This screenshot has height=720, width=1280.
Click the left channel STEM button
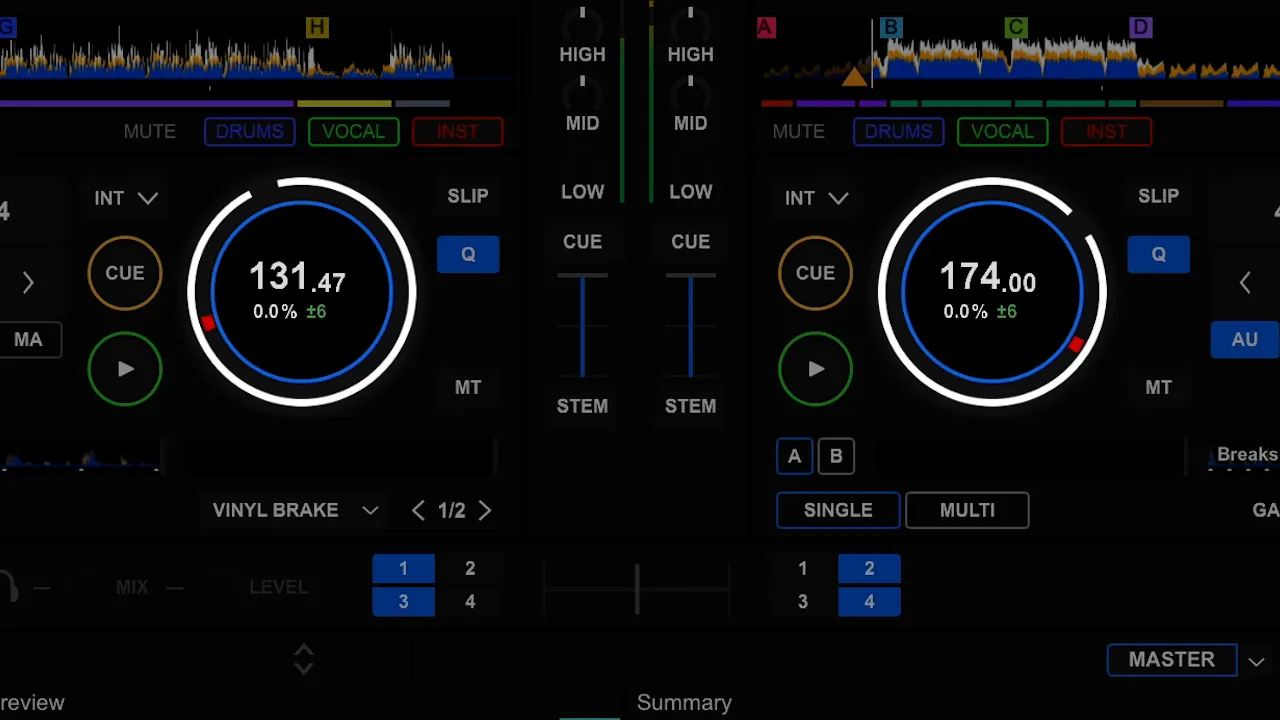pyautogui.click(x=582, y=406)
